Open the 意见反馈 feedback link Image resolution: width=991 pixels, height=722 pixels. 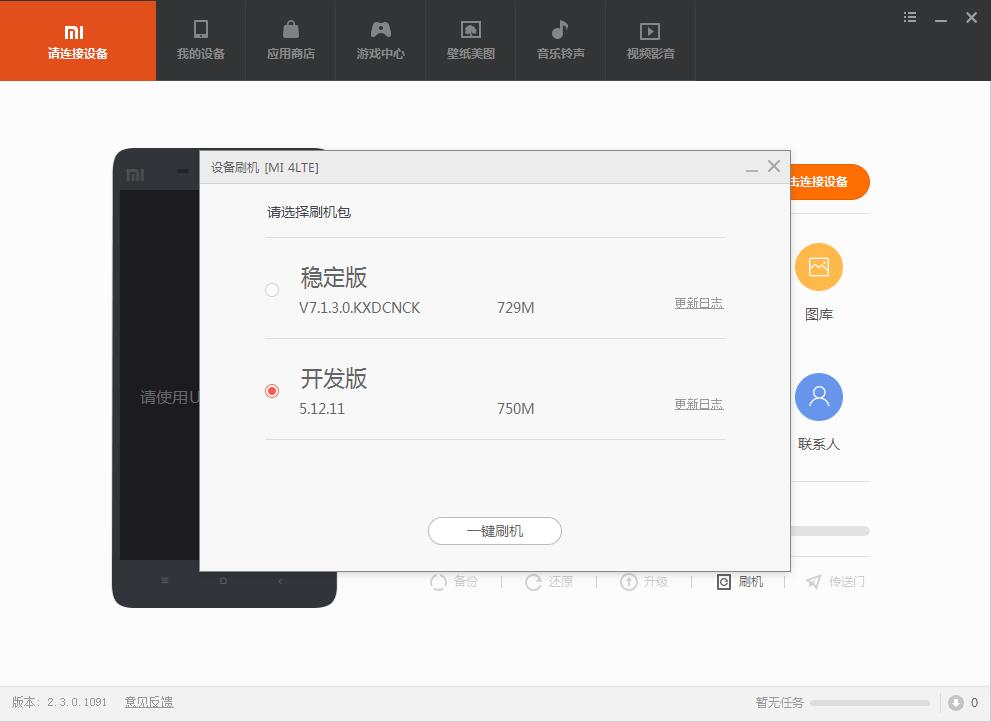149,702
